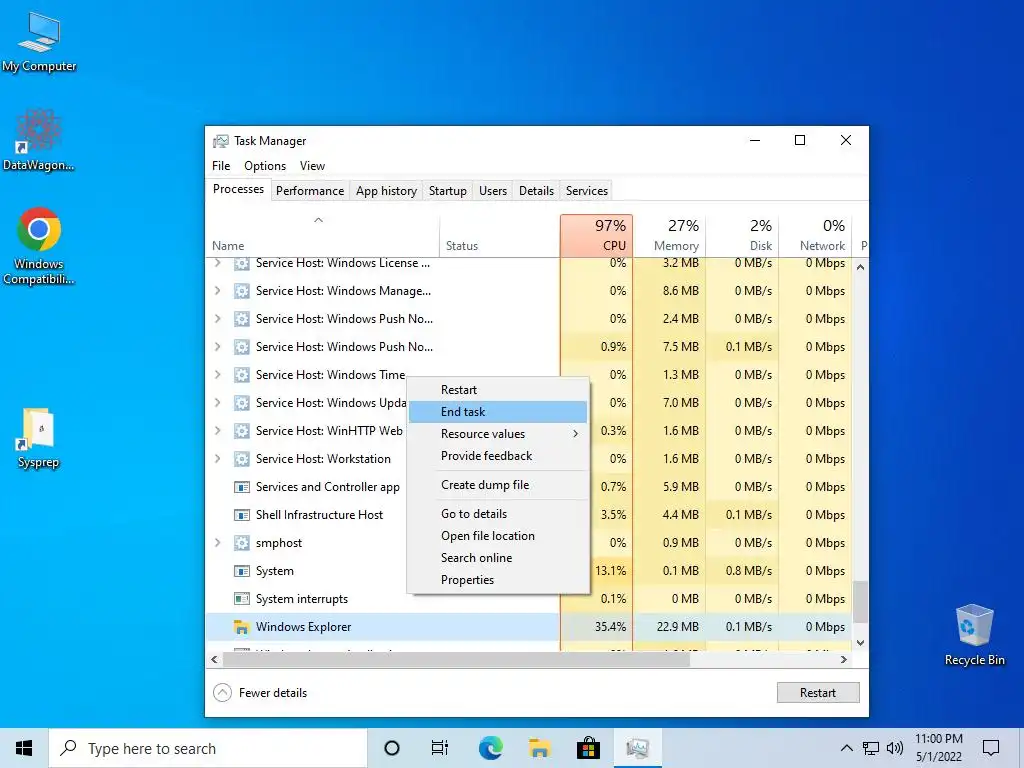The width and height of the screenshot is (1024, 768).
Task: Sort by the Disk column header
Action: tap(743, 235)
